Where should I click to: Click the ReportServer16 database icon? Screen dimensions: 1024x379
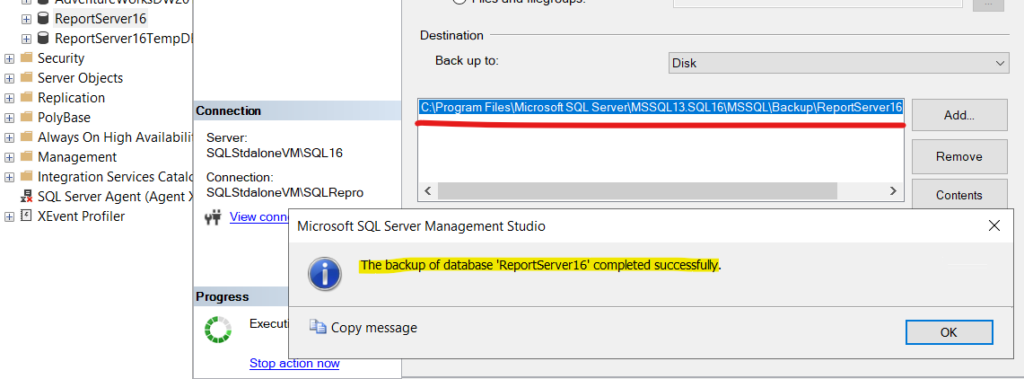point(43,19)
